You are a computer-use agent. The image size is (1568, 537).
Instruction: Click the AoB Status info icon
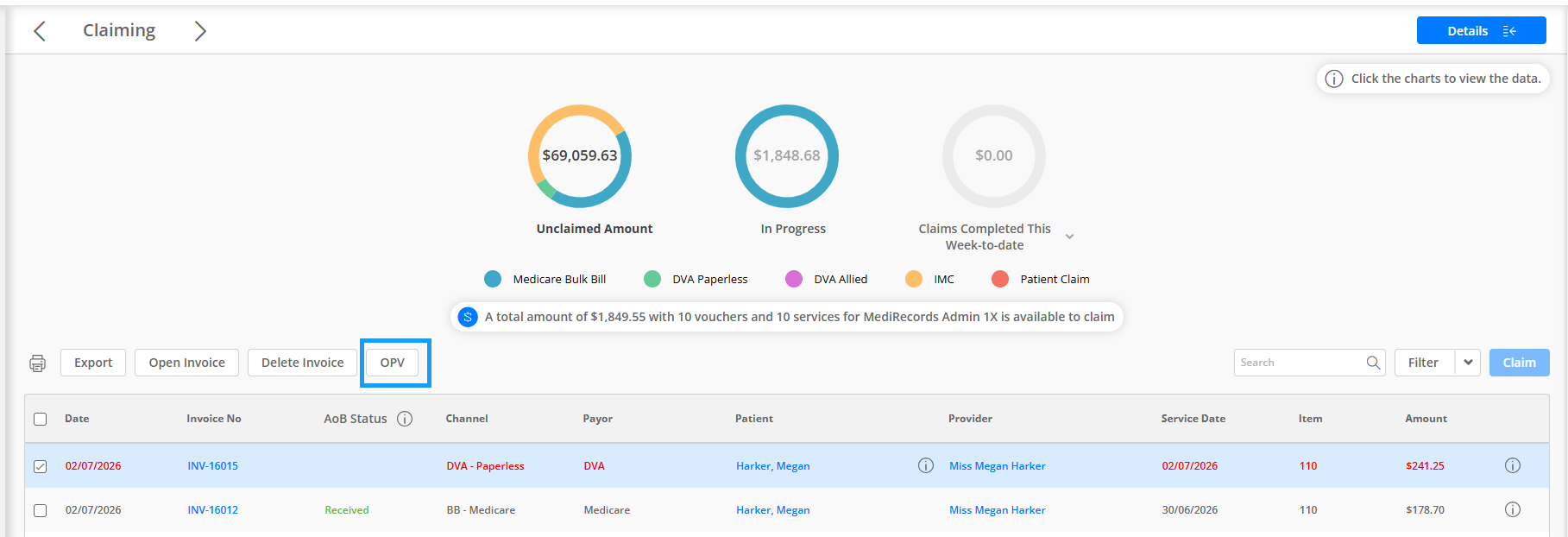click(x=405, y=419)
